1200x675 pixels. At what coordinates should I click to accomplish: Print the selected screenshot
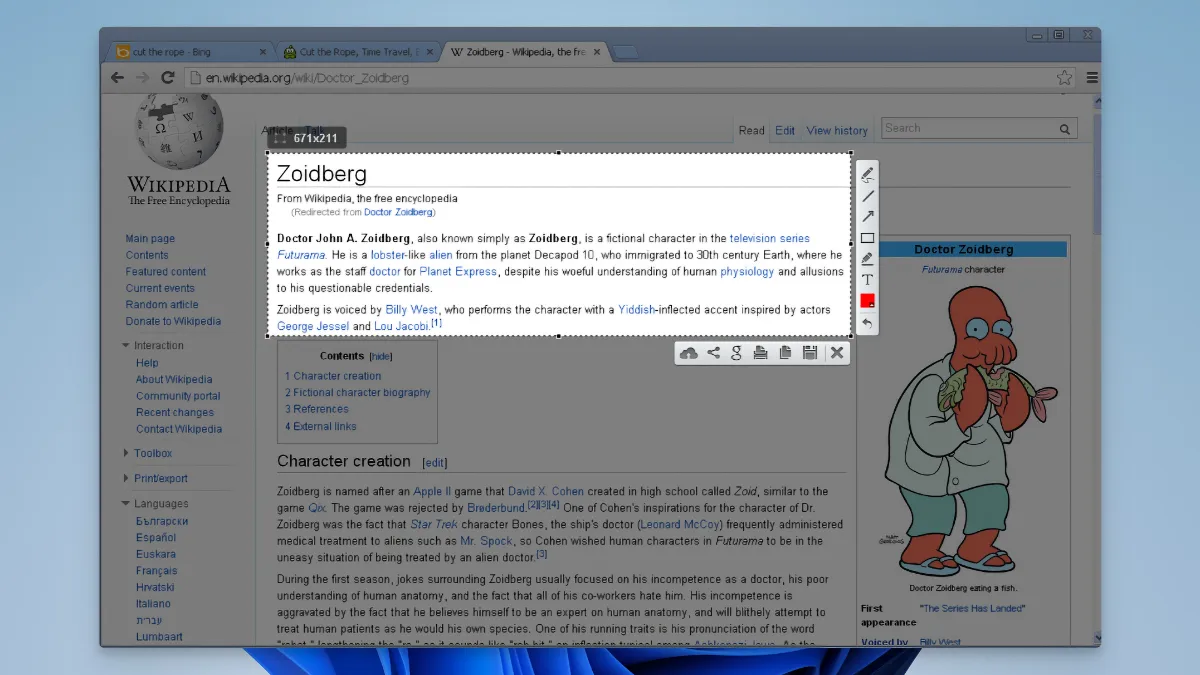tap(761, 353)
